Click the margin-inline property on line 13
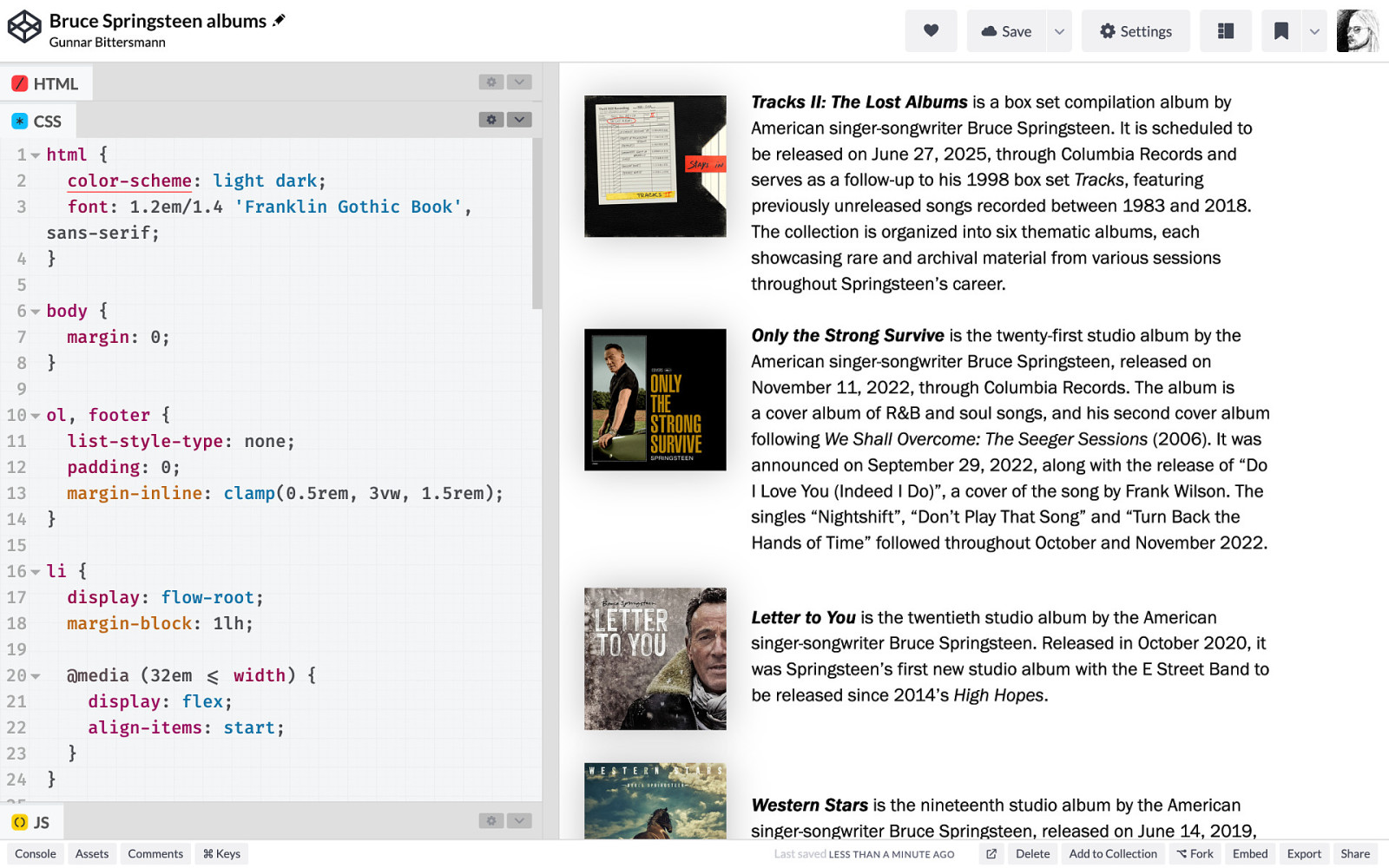 pyautogui.click(x=135, y=493)
